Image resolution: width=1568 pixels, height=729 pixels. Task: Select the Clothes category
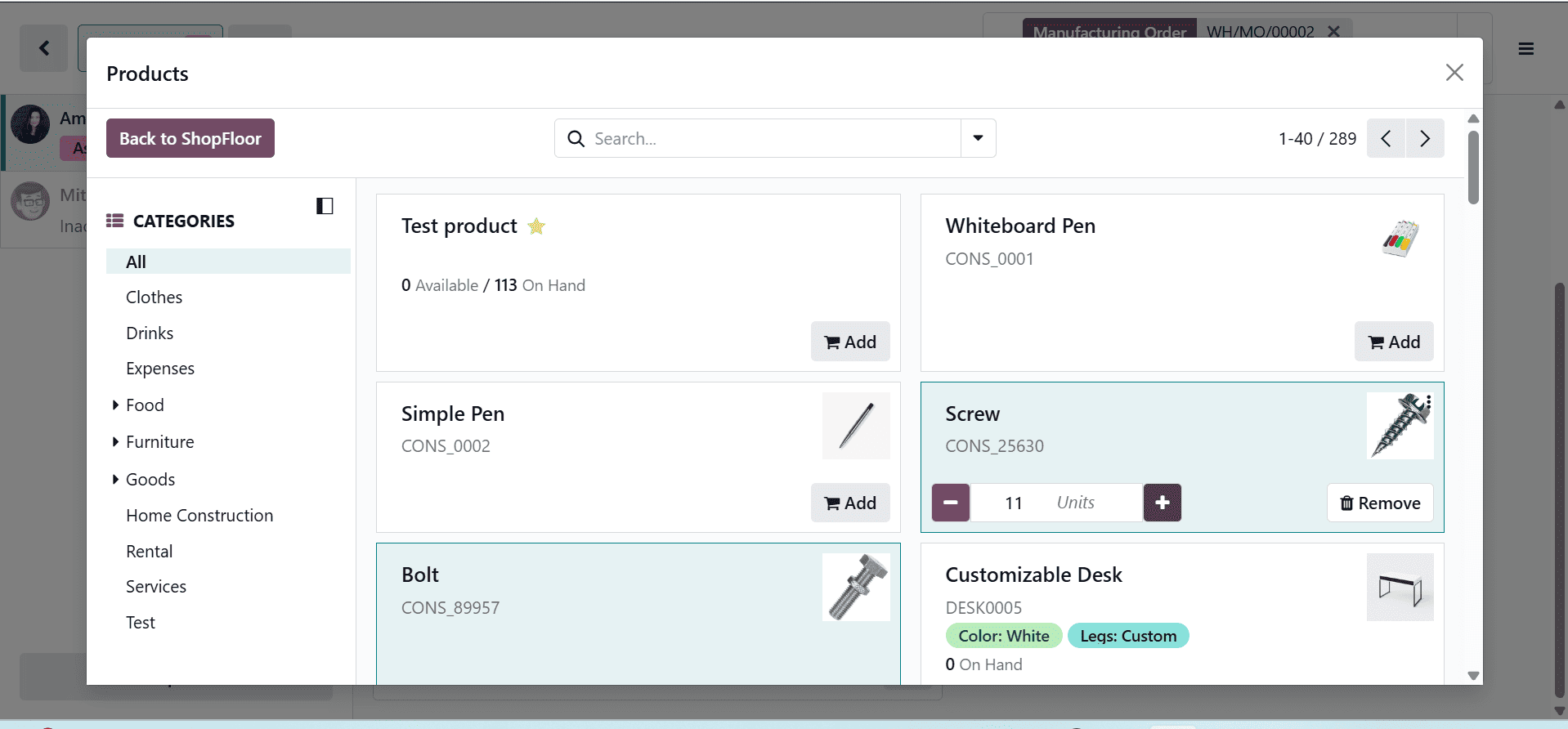pos(154,297)
